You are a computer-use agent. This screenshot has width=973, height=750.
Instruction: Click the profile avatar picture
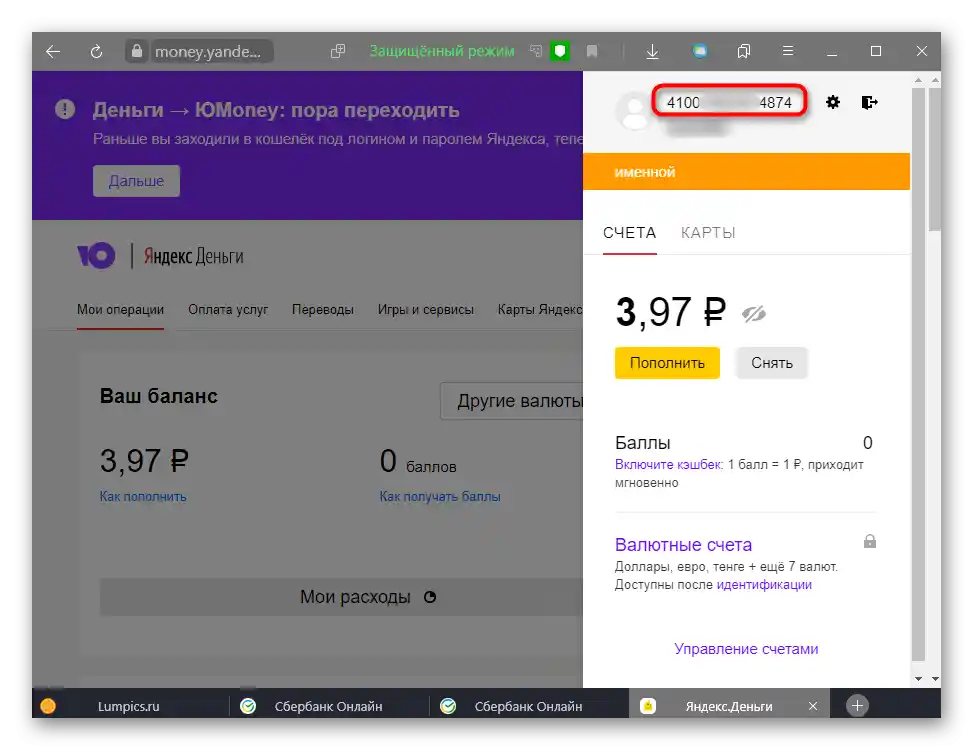[634, 112]
